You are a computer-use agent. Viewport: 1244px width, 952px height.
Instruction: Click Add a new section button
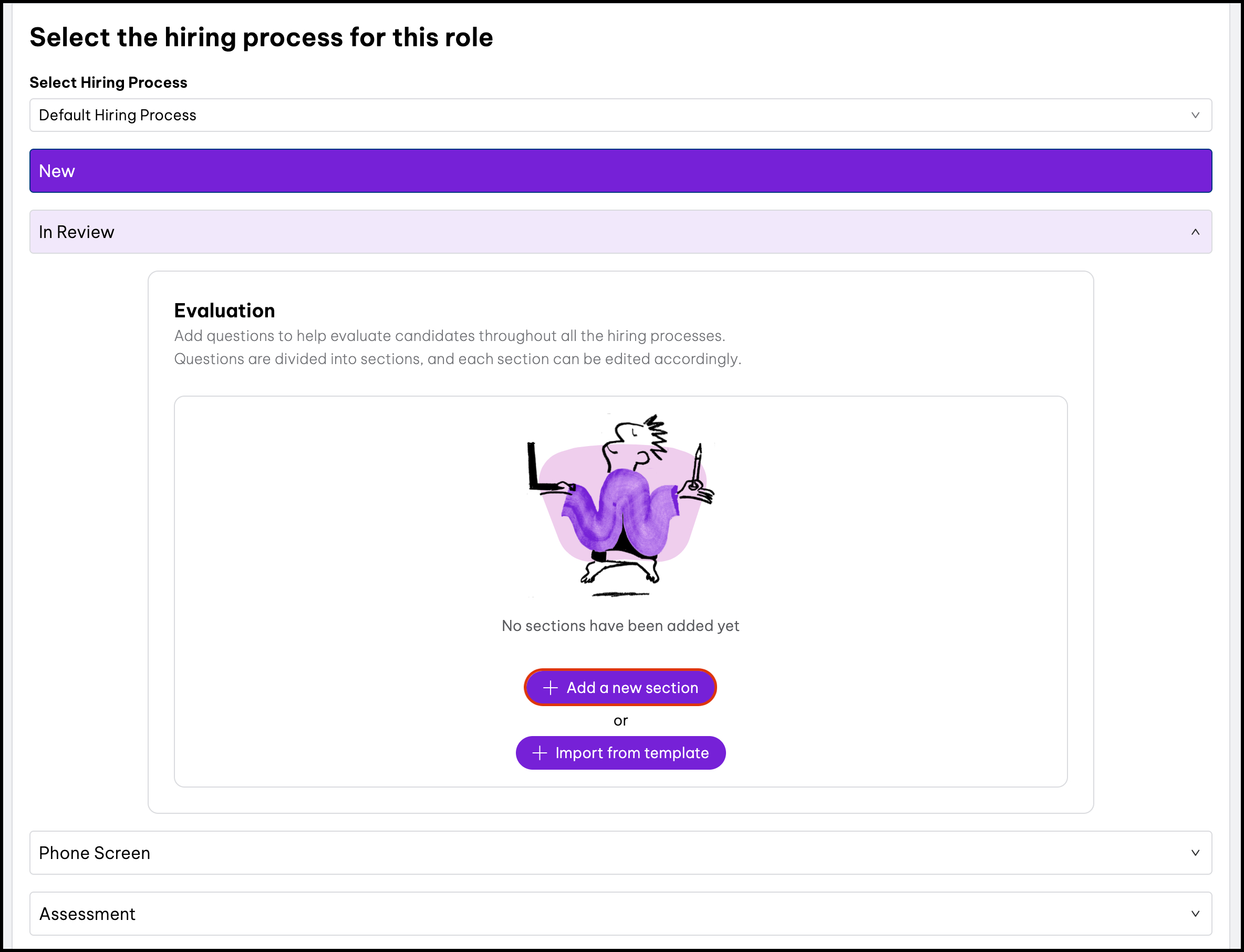point(620,687)
